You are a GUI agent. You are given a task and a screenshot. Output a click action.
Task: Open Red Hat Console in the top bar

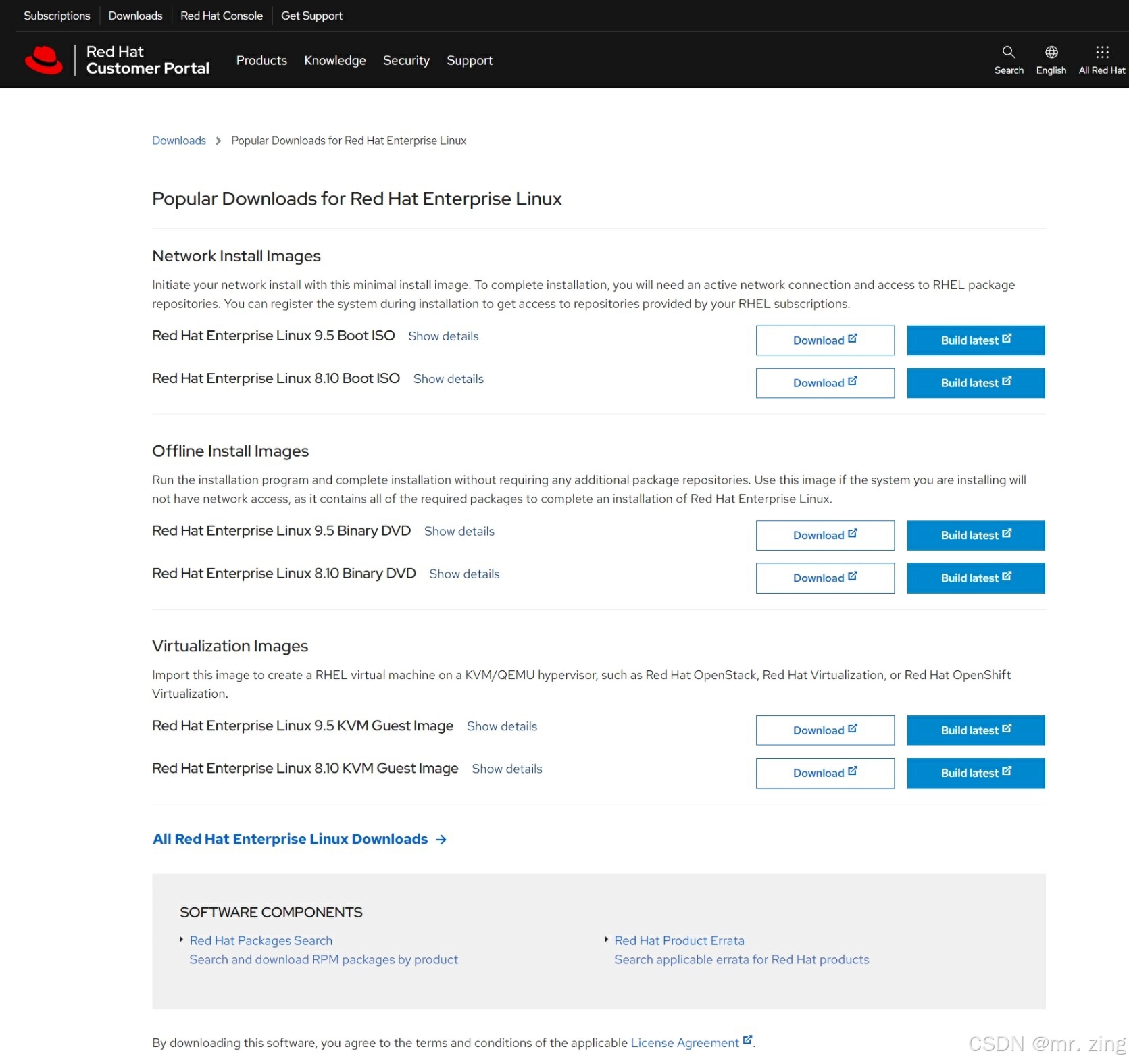coord(222,16)
